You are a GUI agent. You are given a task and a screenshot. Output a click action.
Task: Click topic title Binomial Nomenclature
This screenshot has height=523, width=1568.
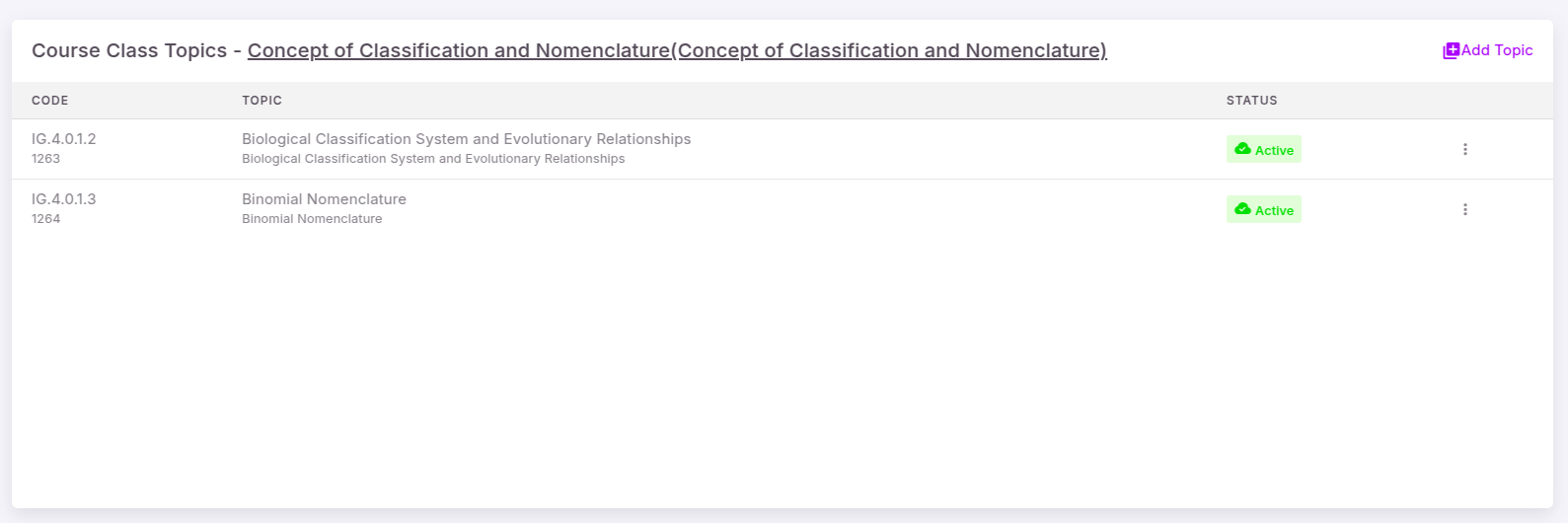pos(324,199)
